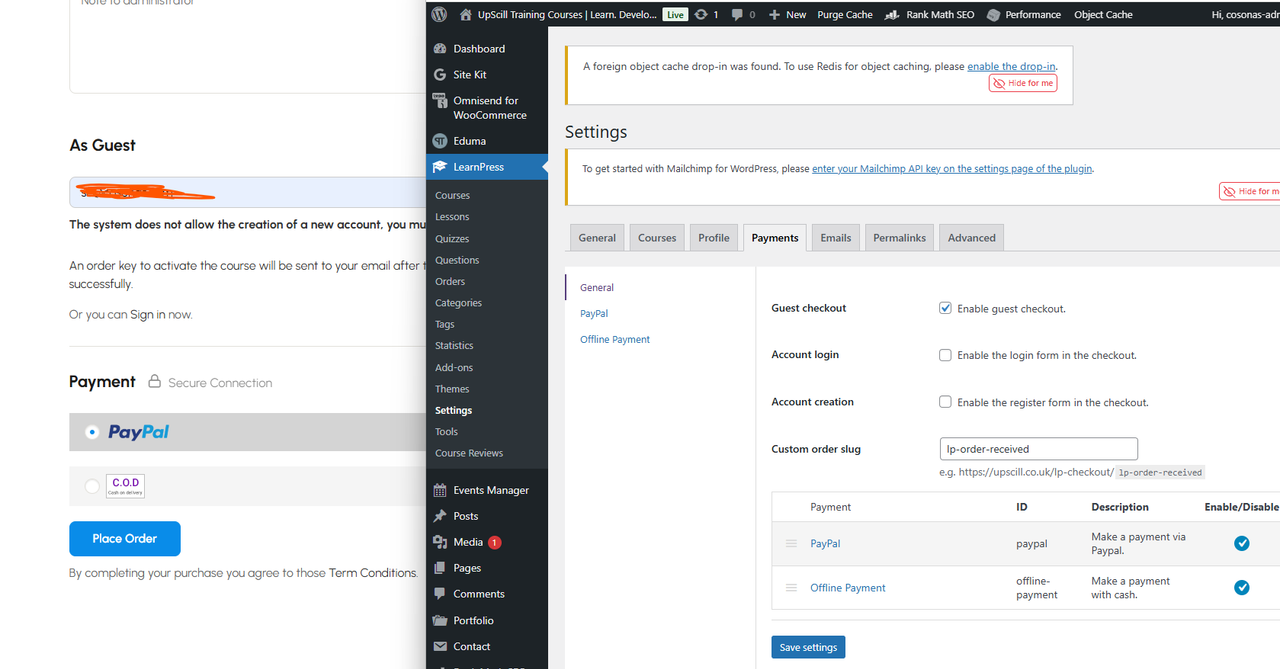Select the PayPal payment radio button
Viewport: 1280px width, 669px height.
(x=92, y=432)
